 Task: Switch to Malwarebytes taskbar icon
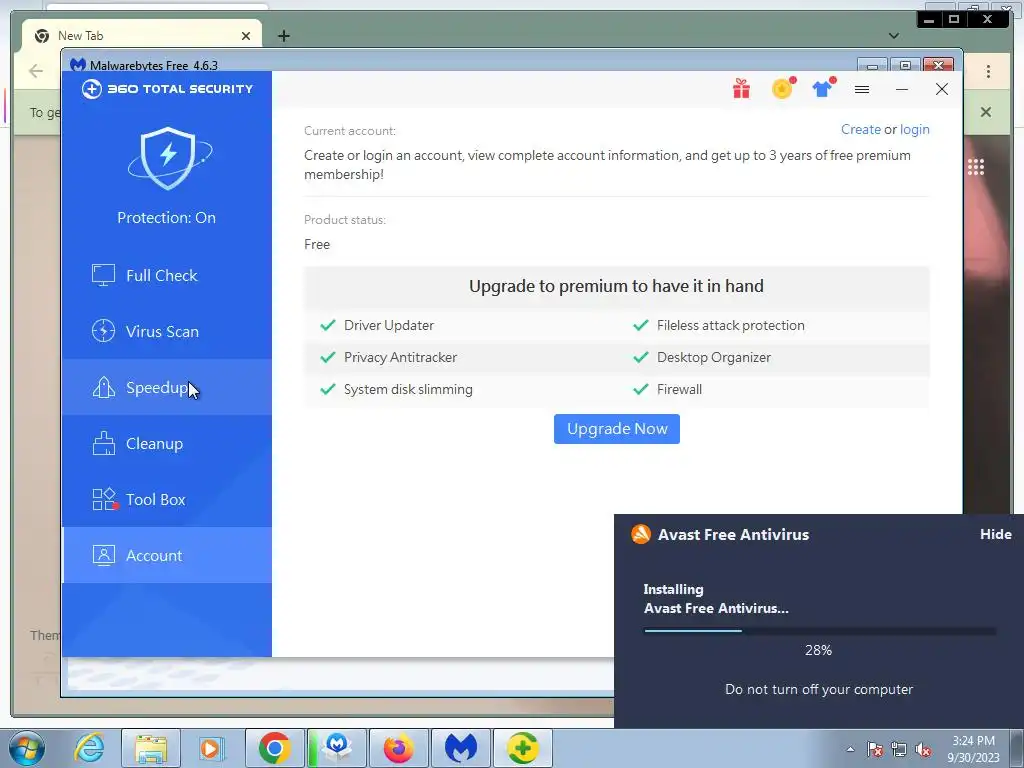click(x=461, y=748)
